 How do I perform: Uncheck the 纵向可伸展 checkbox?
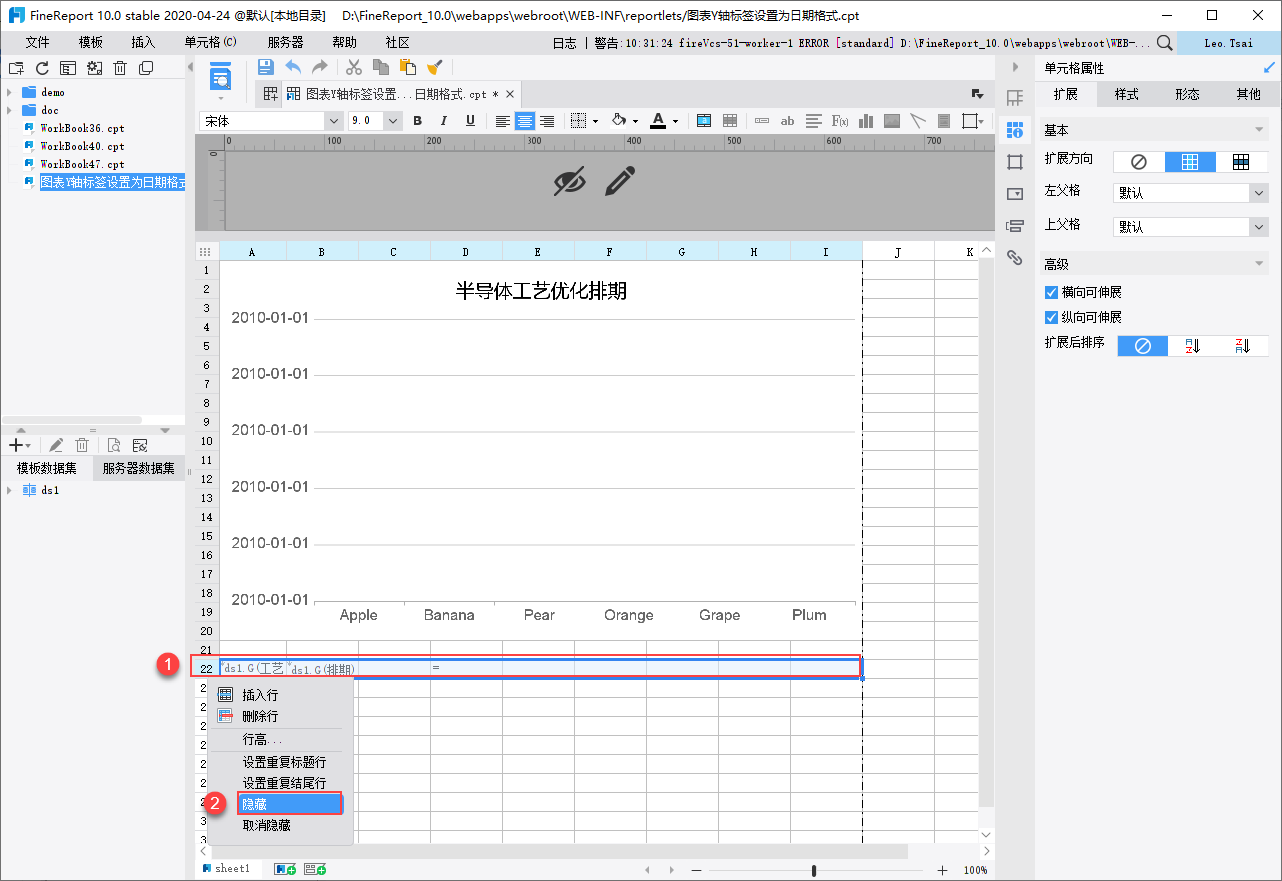pos(1051,317)
